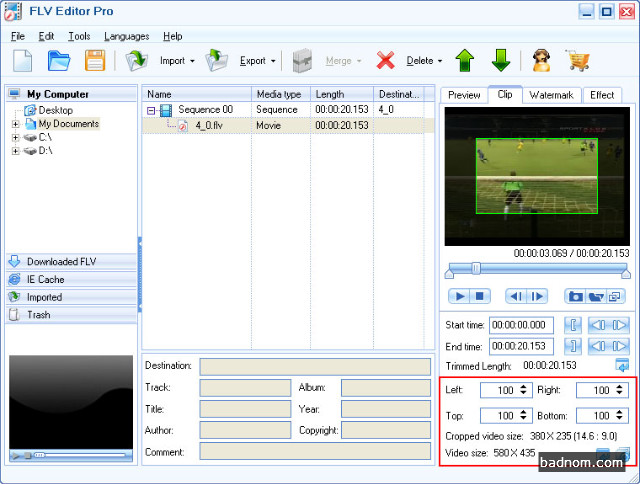Click icon next to Trimmed Length
This screenshot has height=484, width=640.
622,365
